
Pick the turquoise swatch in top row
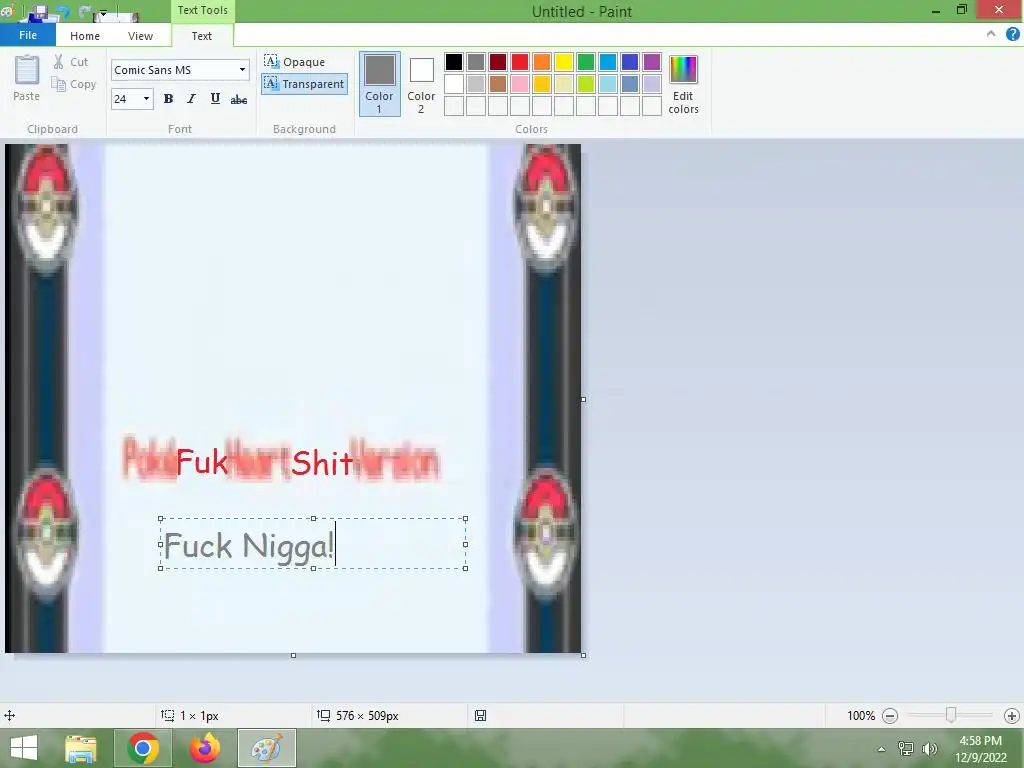(608, 62)
